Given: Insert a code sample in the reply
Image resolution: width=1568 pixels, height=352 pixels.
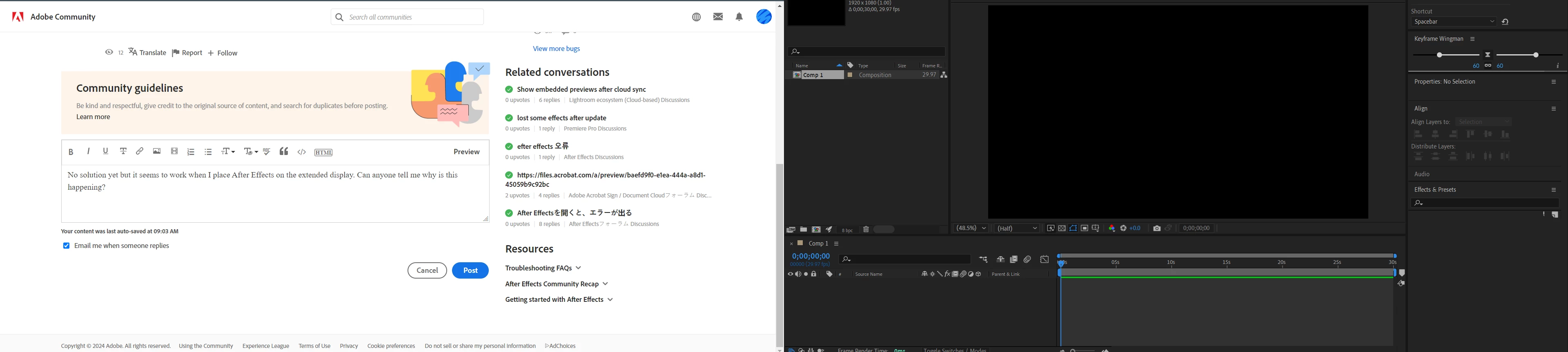Looking at the screenshot, I should [302, 152].
